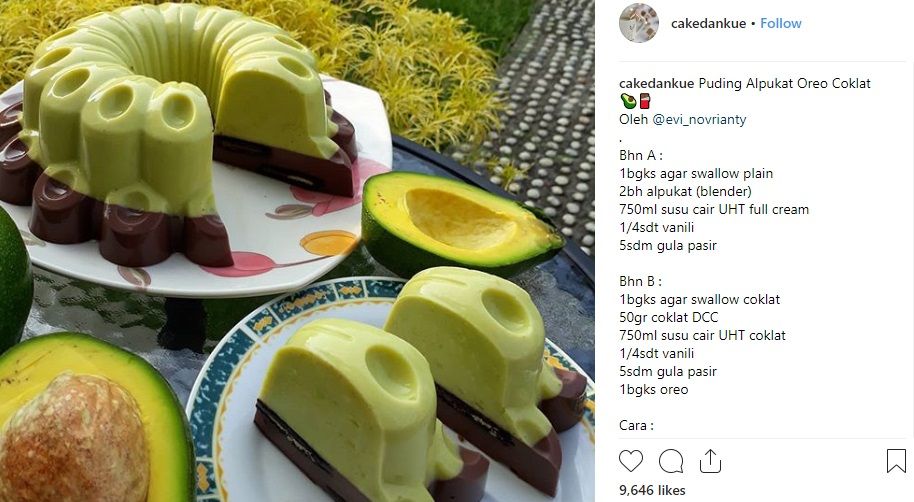Open the cakedankue profile picture
The height and width of the screenshot is (502, 914).
(x=639, y=23)
